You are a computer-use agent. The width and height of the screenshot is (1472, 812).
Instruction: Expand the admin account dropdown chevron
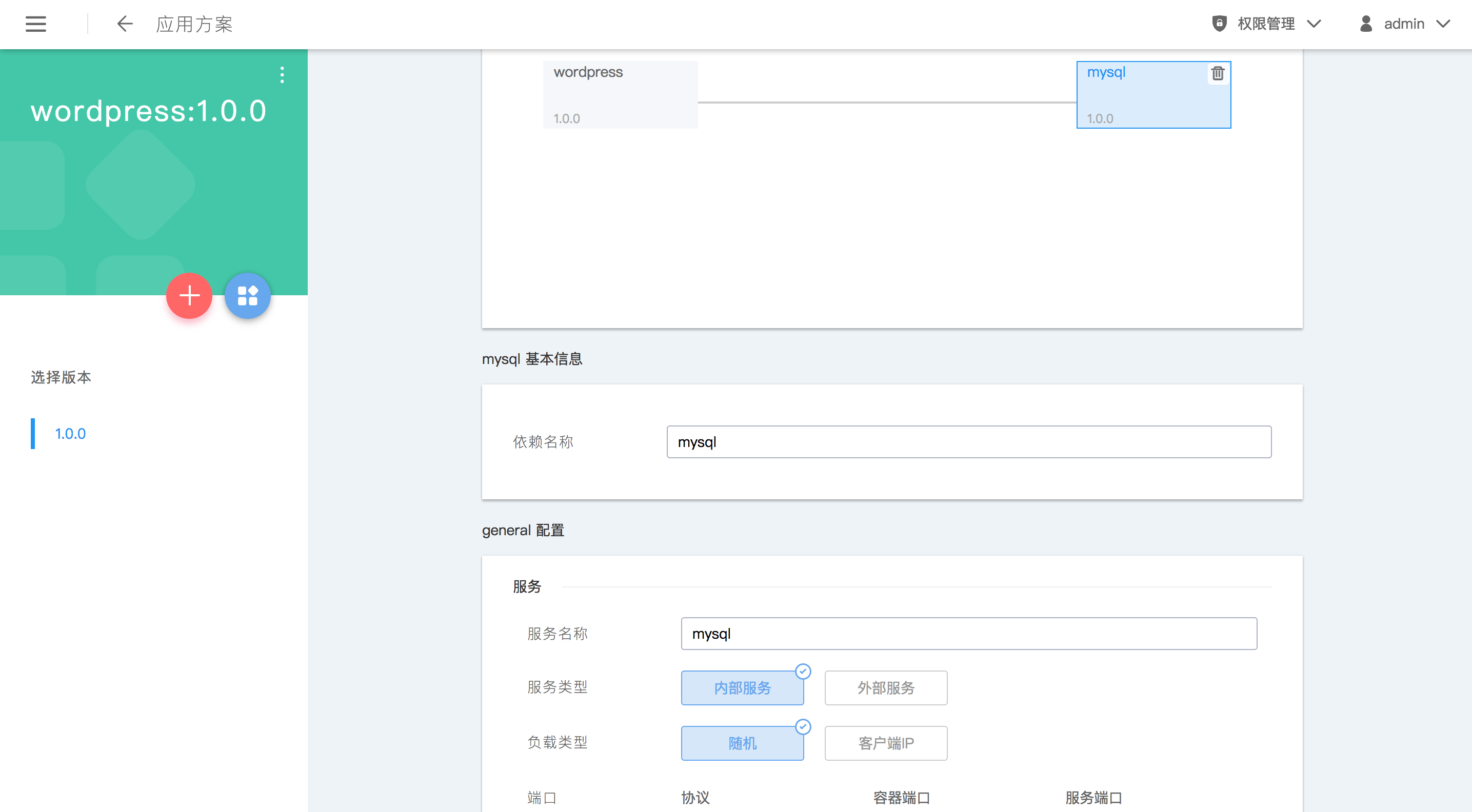click(x=1443, y=24)
